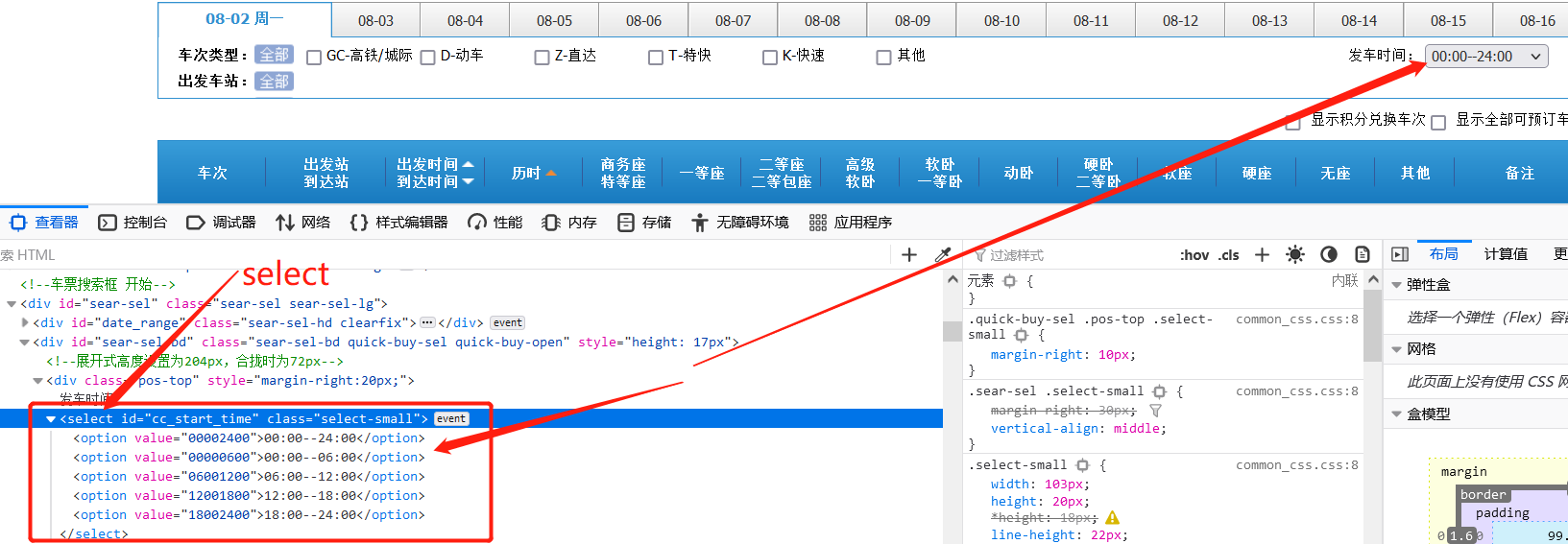Open the Storage (存储) tab

[x=644, y=223]
